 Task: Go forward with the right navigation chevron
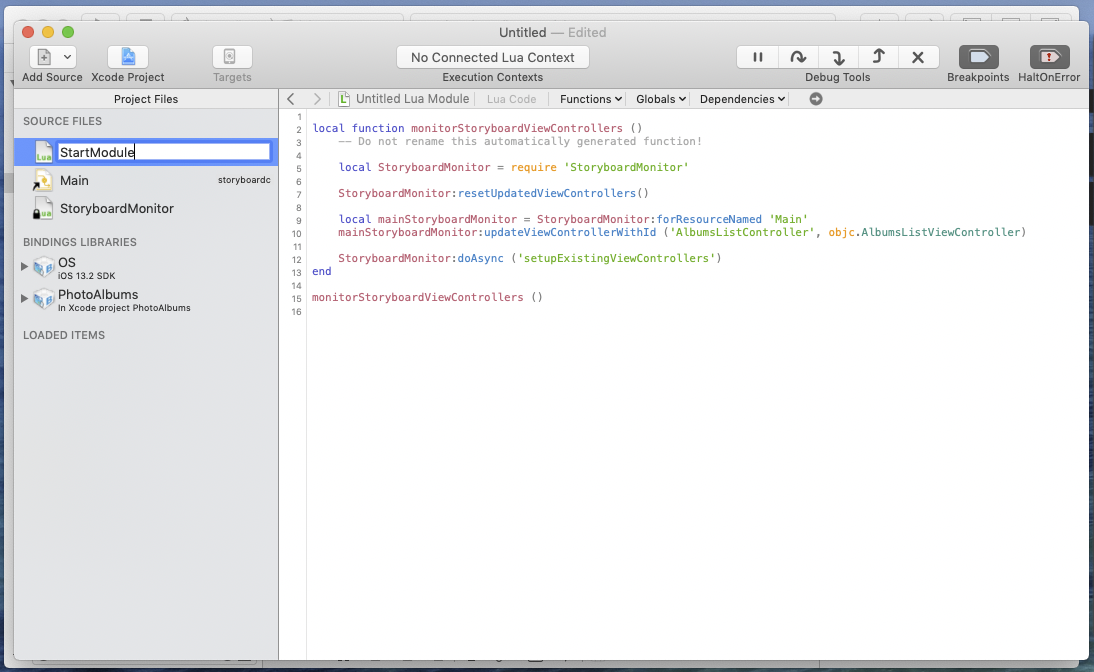coord(317,99)
